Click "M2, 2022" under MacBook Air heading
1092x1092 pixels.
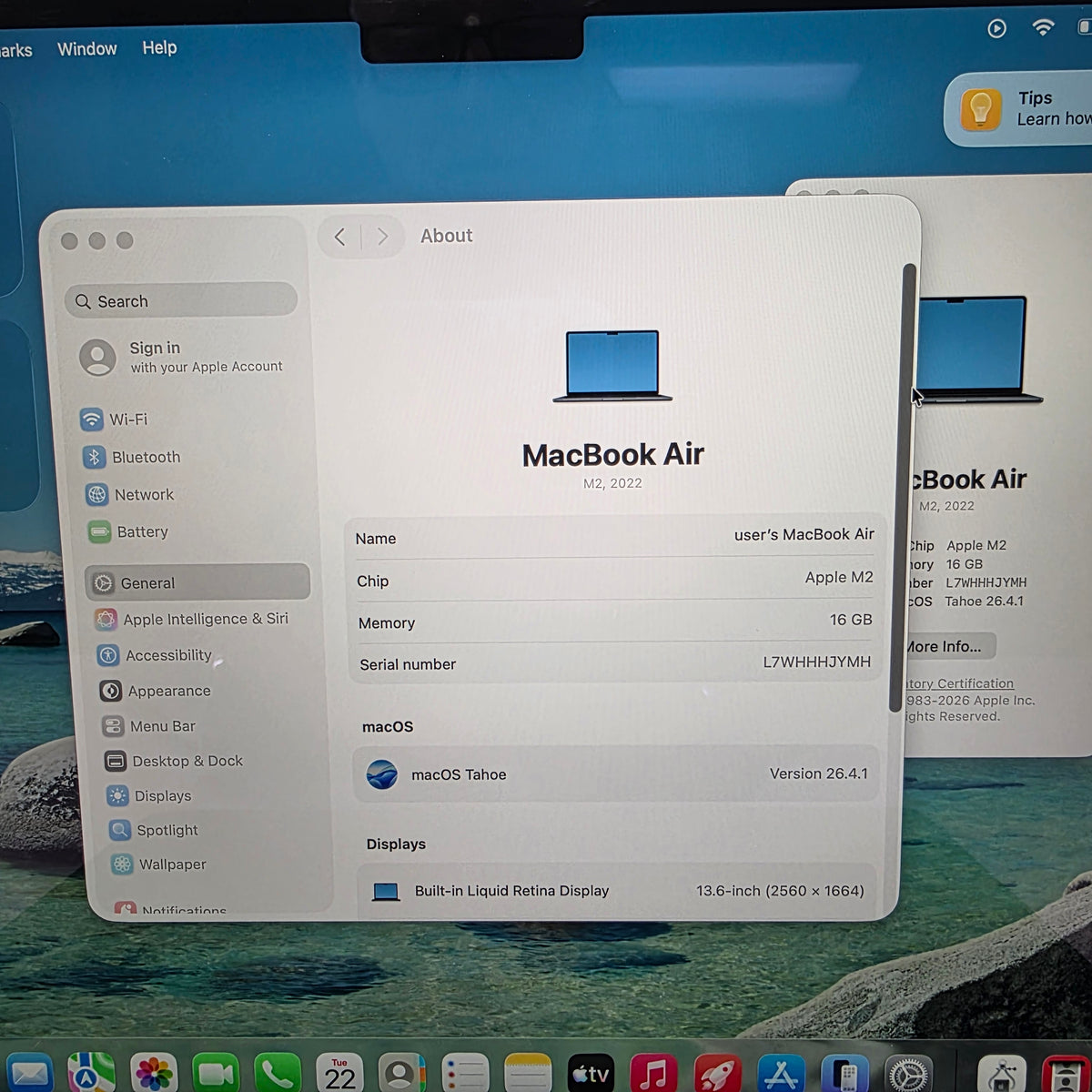click(x=612, y=483)
